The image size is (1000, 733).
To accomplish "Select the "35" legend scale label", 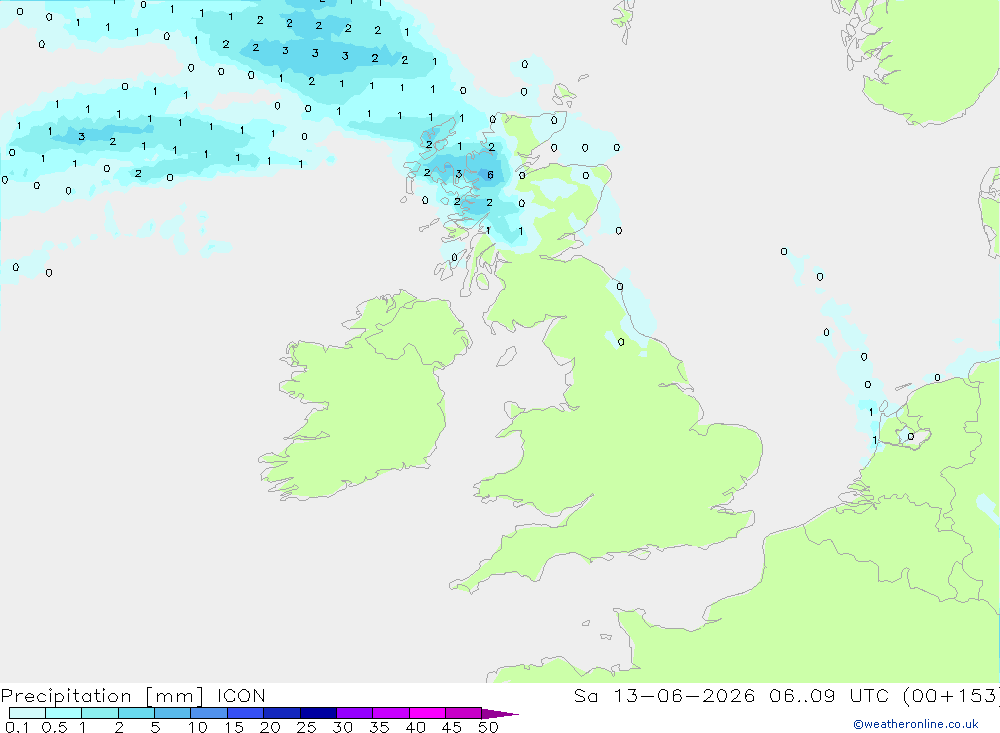I will [x=379, y=727].
